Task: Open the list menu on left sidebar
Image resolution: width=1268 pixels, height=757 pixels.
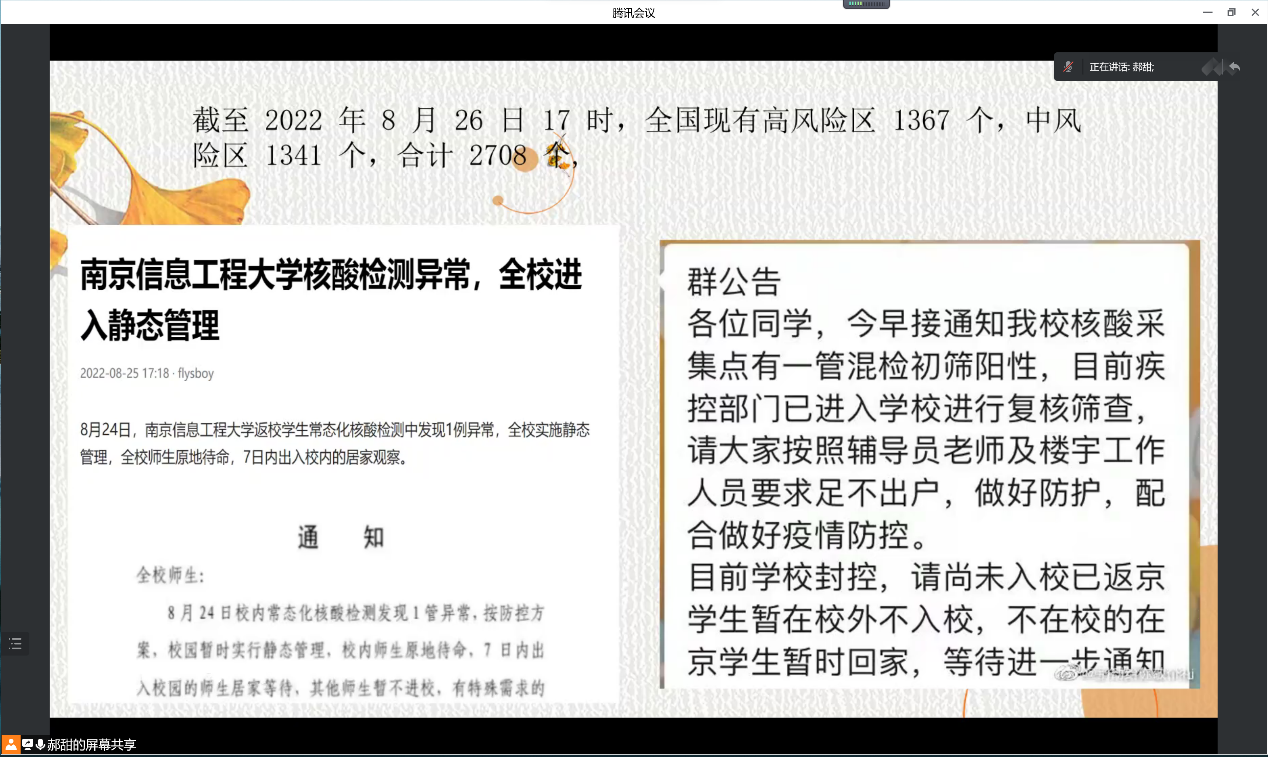Action: 15,644
